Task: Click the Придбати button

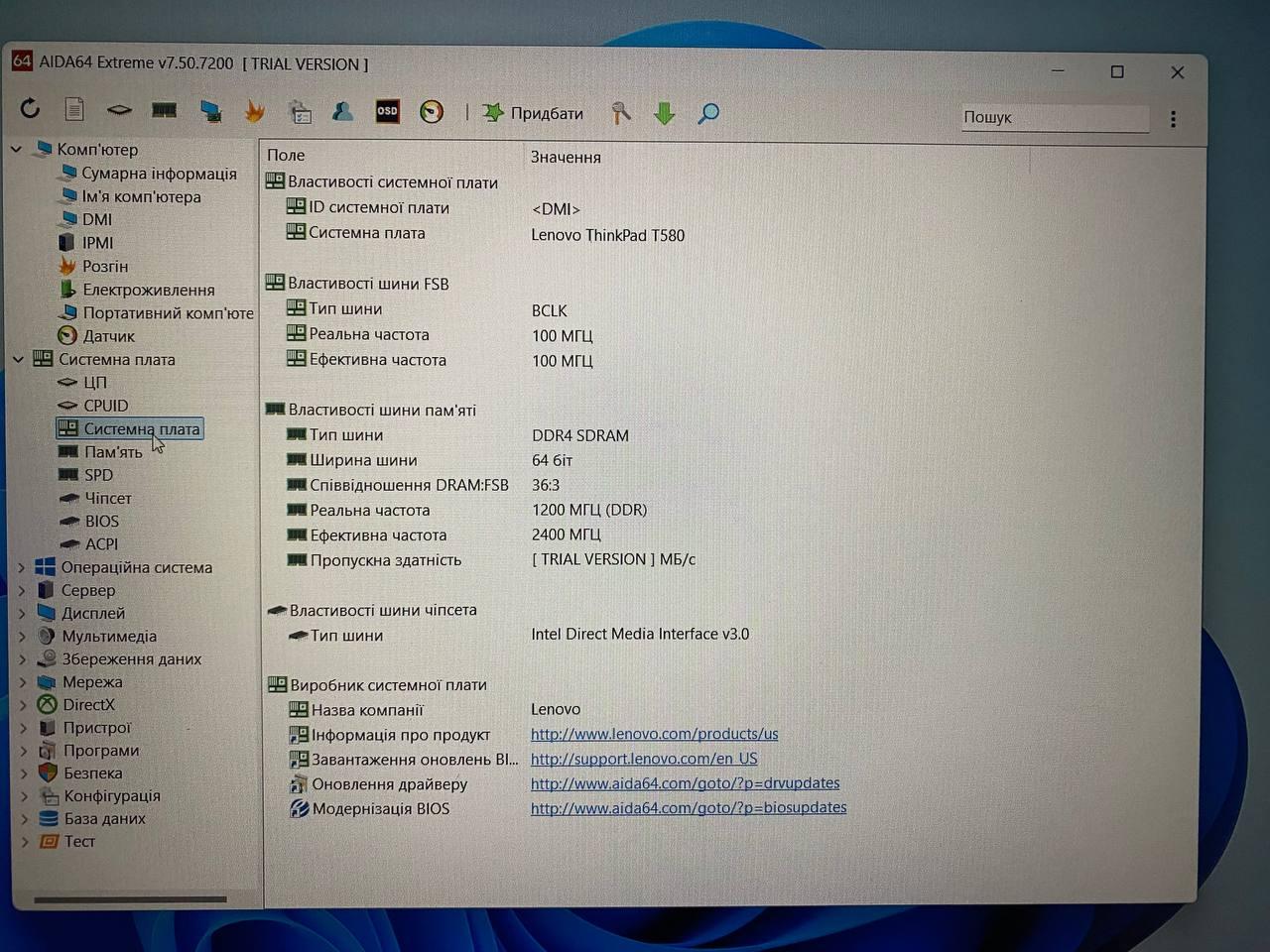Action: 533,113
